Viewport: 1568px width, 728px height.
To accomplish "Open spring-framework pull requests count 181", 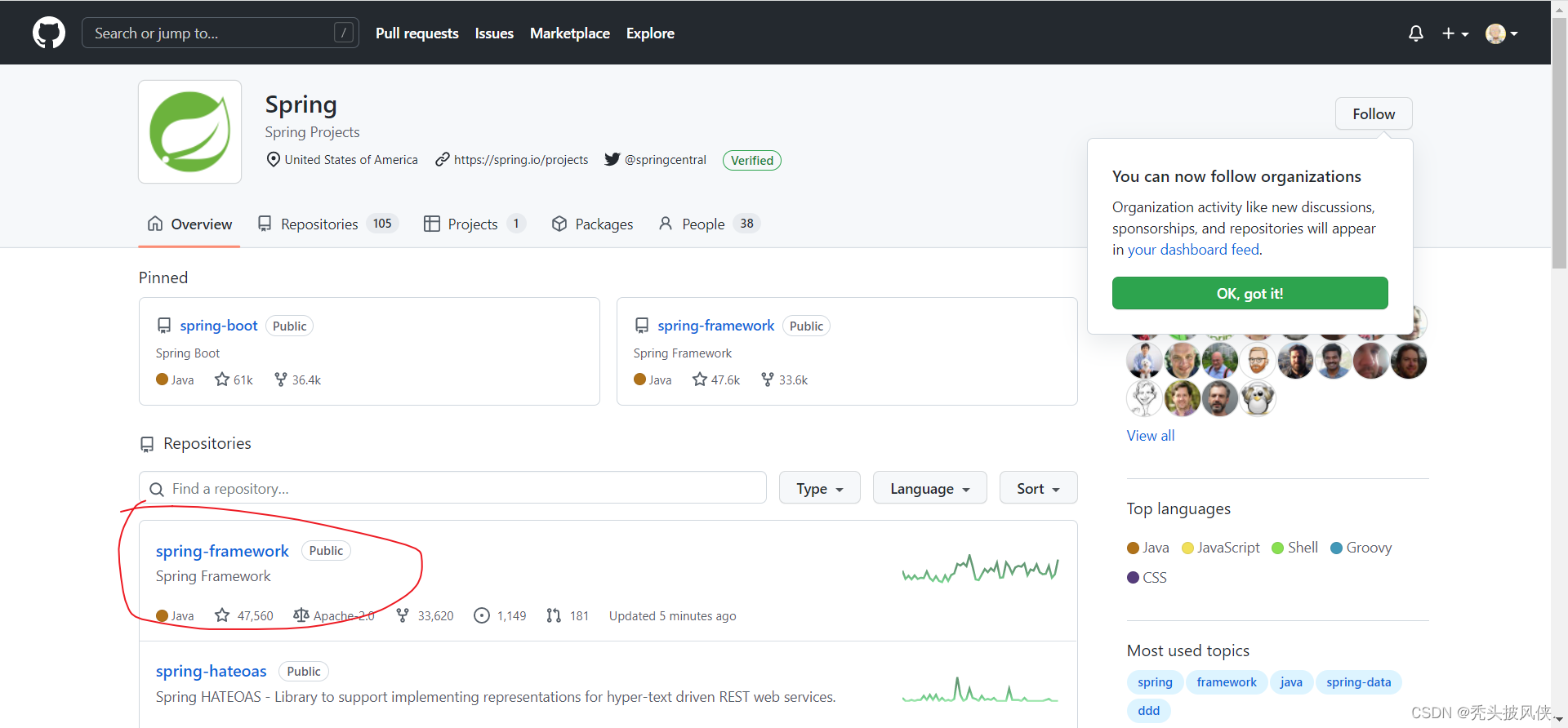I will pos(568,615).
